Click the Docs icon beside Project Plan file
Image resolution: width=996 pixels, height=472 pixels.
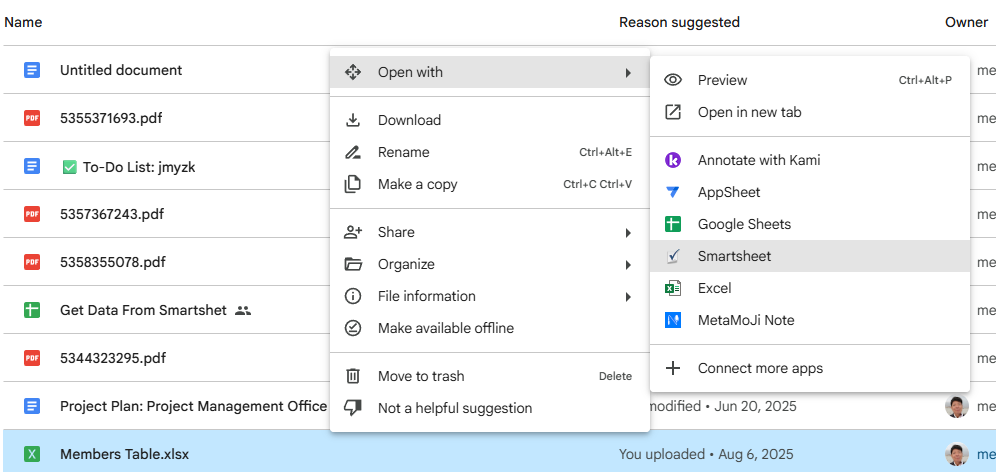pos(32,406)
